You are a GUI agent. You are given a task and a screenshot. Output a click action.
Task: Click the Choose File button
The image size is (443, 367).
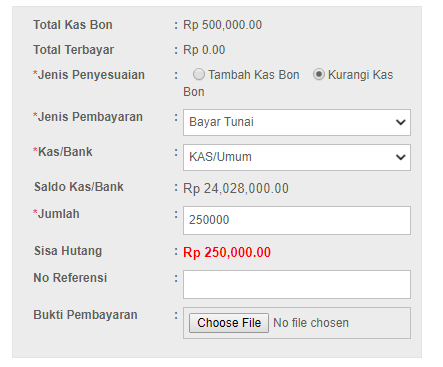[x=229, y=323]
